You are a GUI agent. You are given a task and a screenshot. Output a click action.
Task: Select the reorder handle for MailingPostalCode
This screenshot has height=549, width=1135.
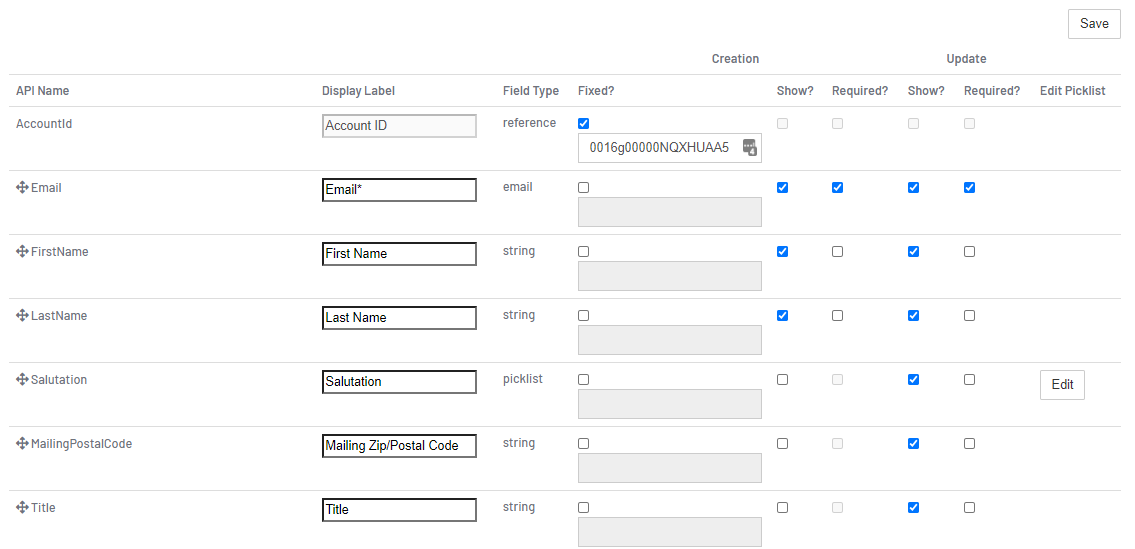(22, 443)
